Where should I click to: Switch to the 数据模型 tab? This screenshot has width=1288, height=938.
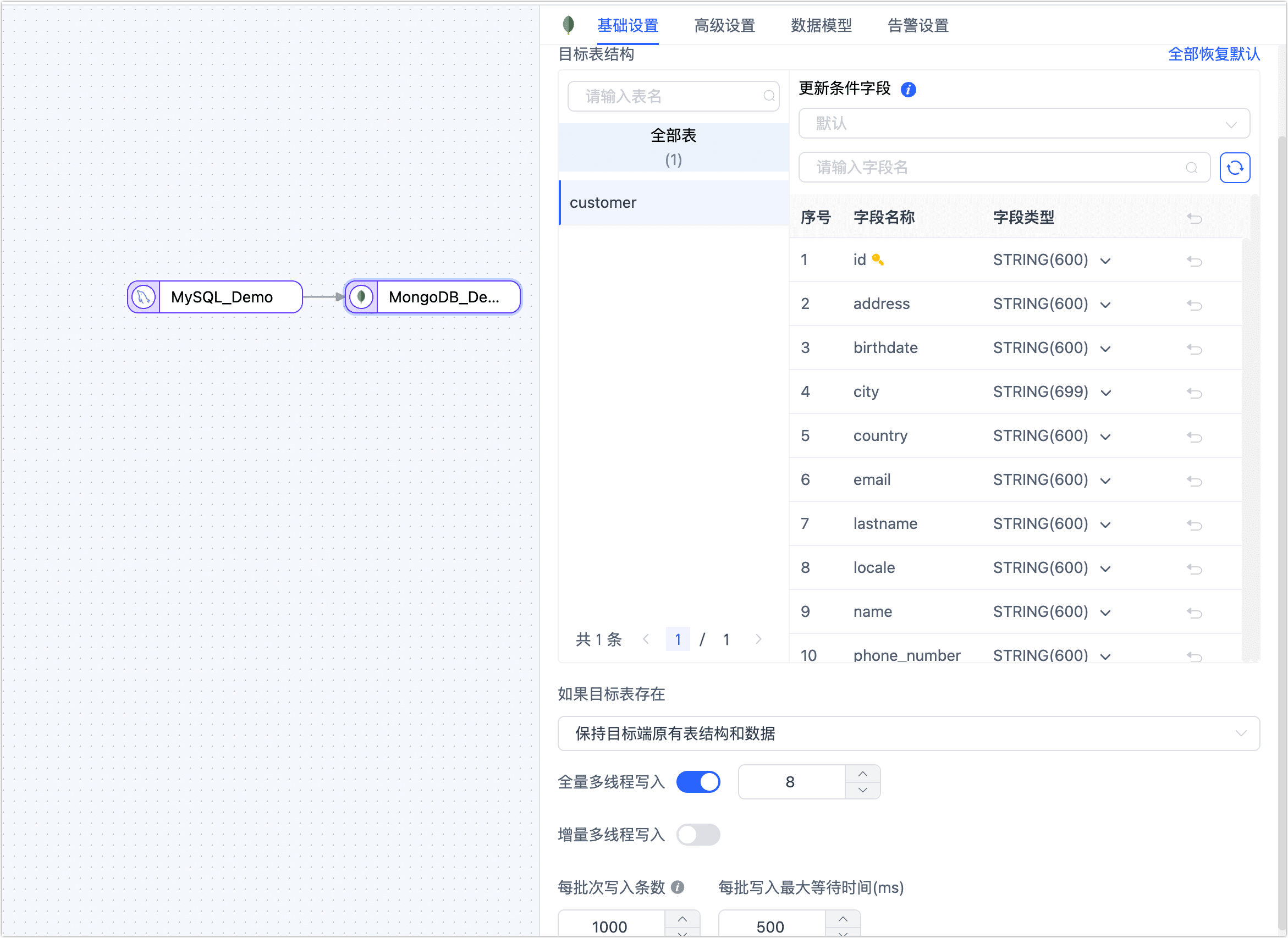tap(821, 25)
